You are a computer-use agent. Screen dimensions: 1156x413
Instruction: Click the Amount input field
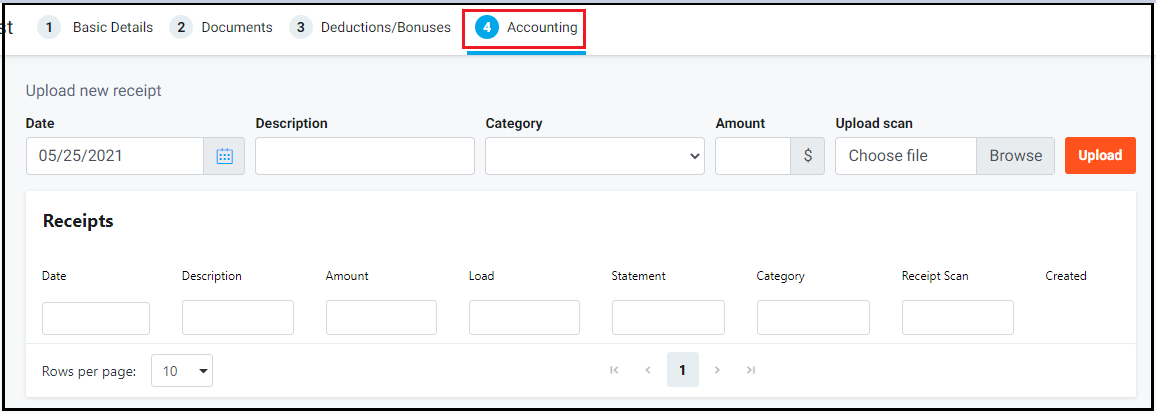click(753, 156)
